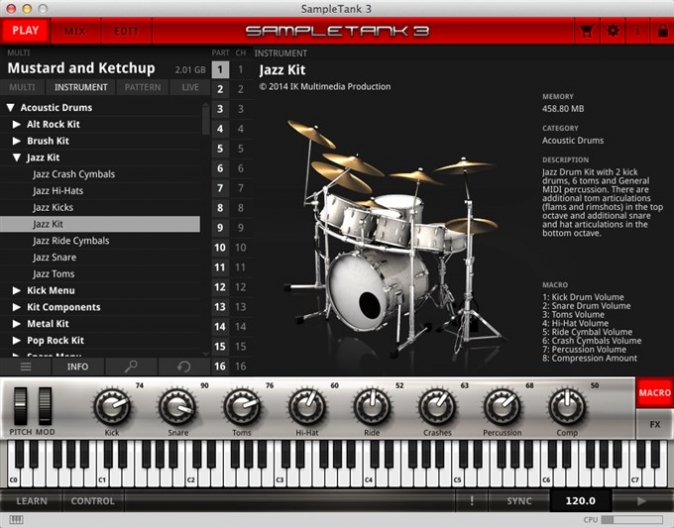This screenshot has height=528, width=674.
Task: Load Jazz Toms instrument
Action: (x=100, y=274)
